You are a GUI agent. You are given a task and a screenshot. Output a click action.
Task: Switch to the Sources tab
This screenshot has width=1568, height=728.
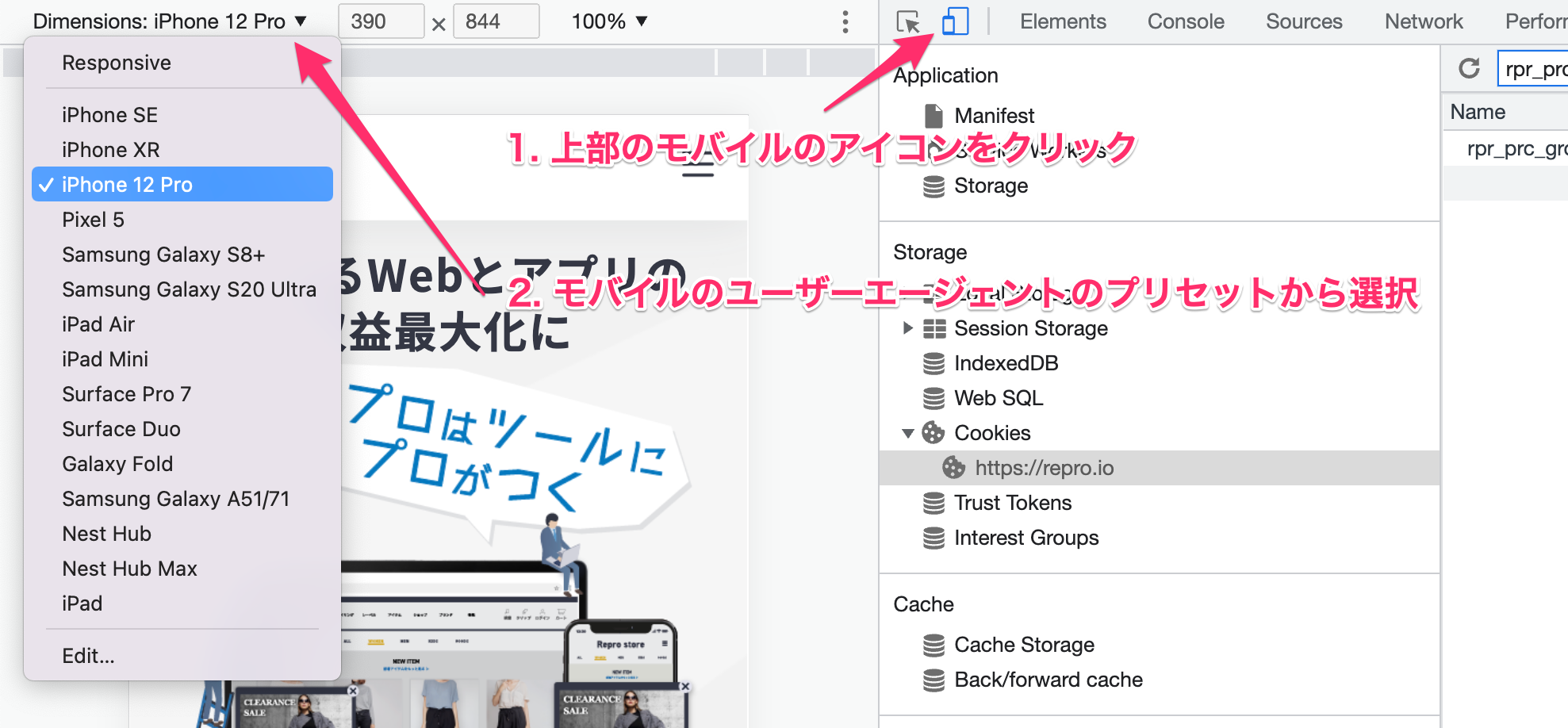tap(1304, 21)
